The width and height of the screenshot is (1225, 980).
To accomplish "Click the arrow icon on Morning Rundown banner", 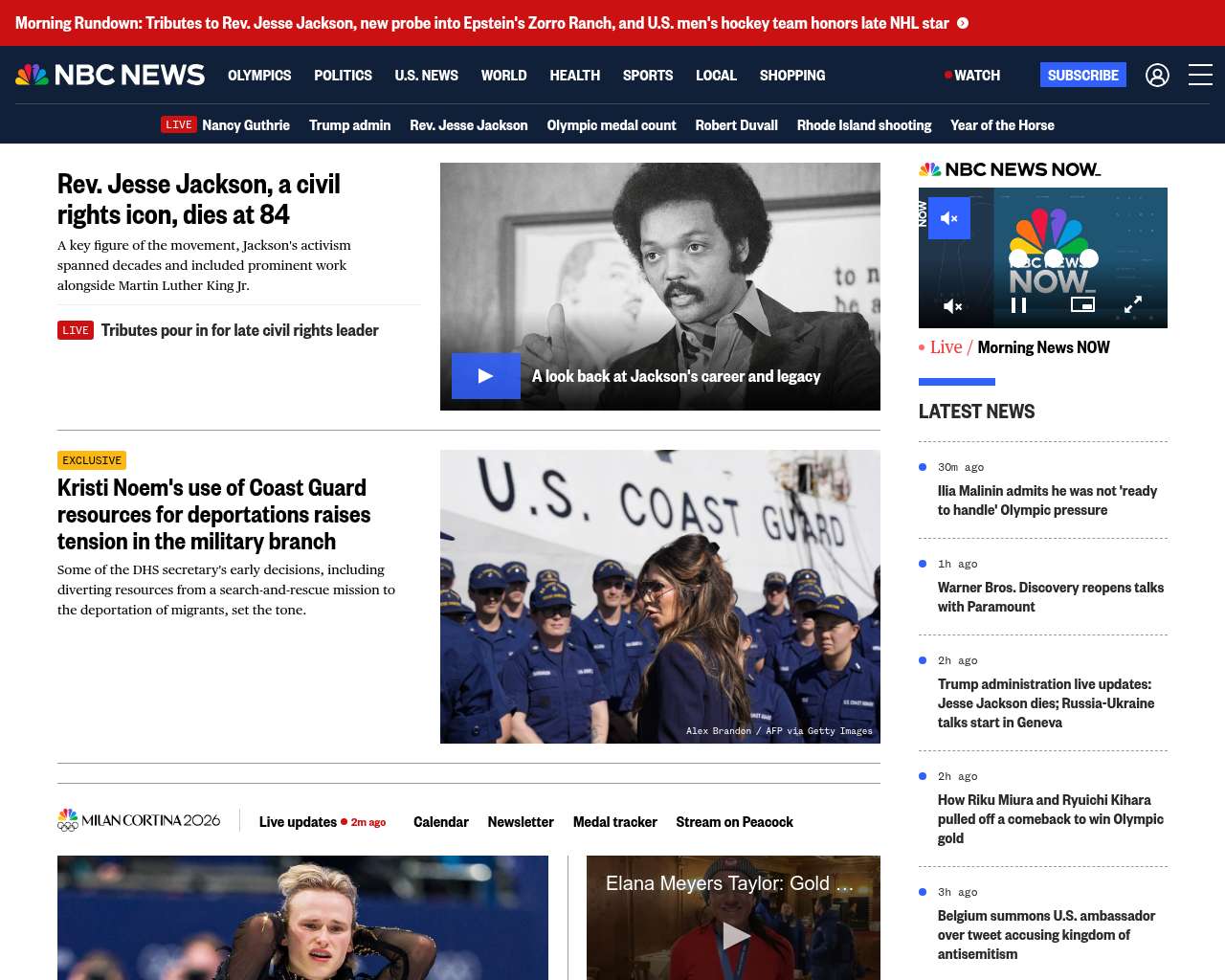I will 963,23.
